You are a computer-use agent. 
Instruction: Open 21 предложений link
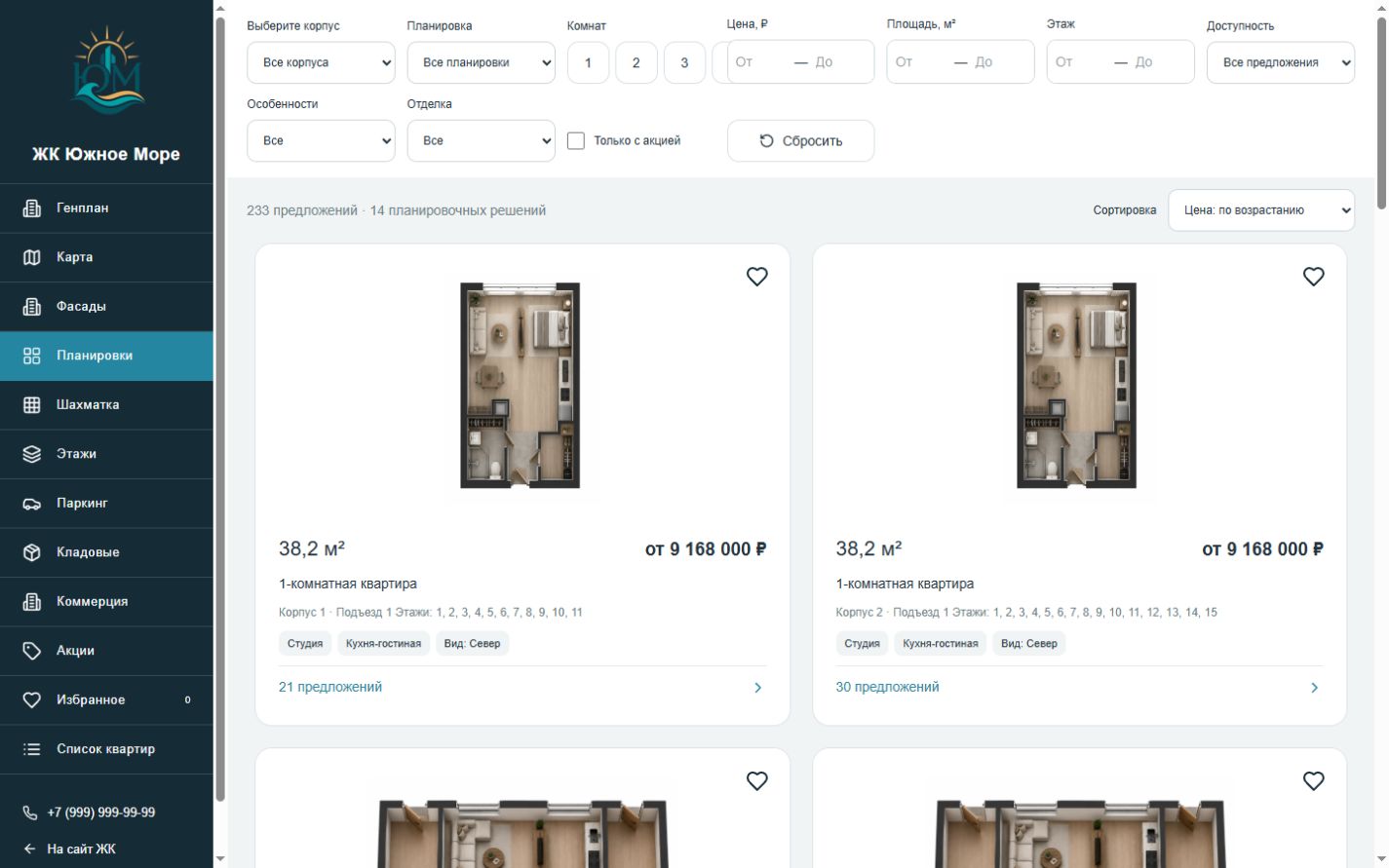click(x=330, y=687)
